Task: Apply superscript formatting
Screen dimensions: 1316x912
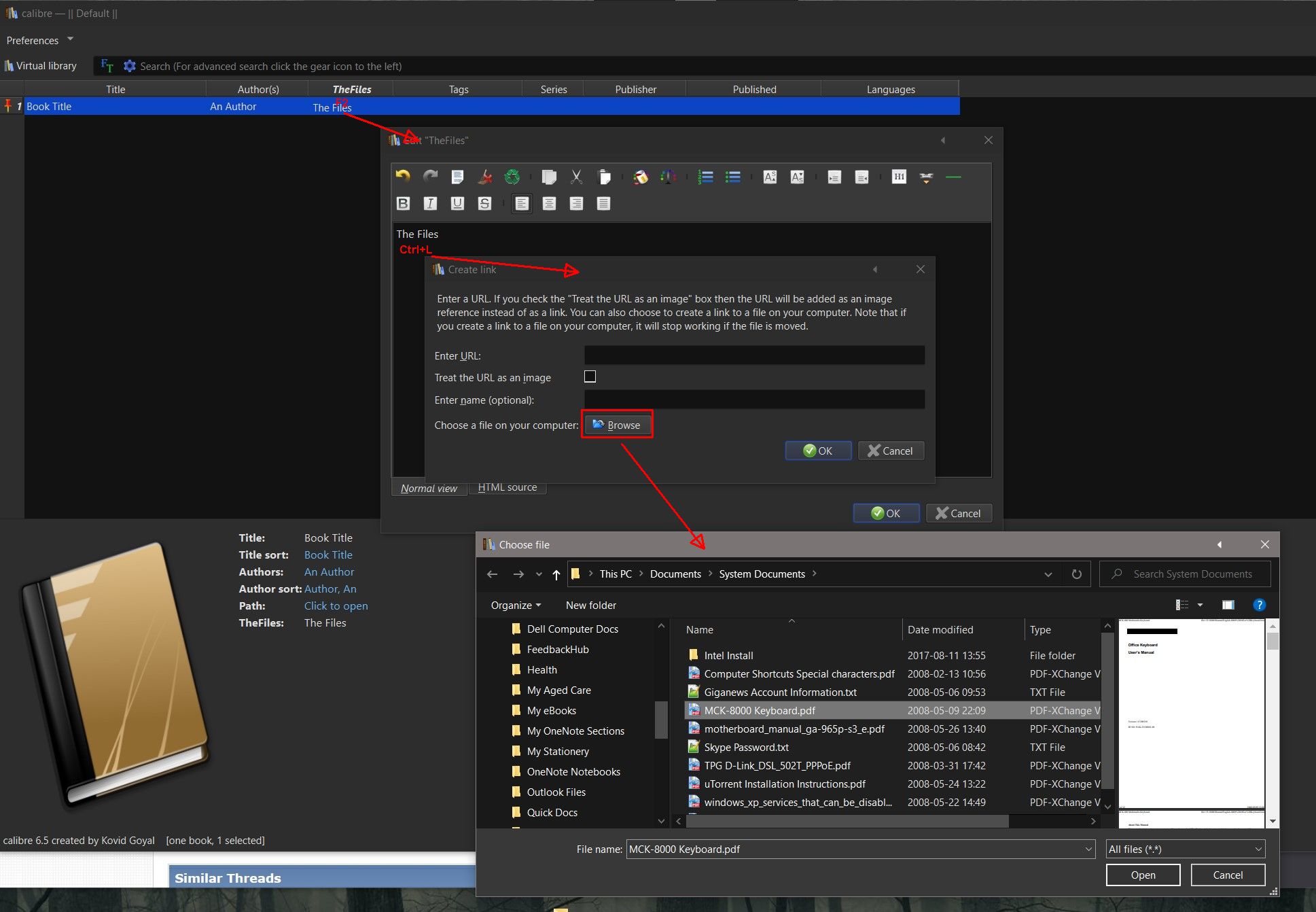Action: [770, 177]
